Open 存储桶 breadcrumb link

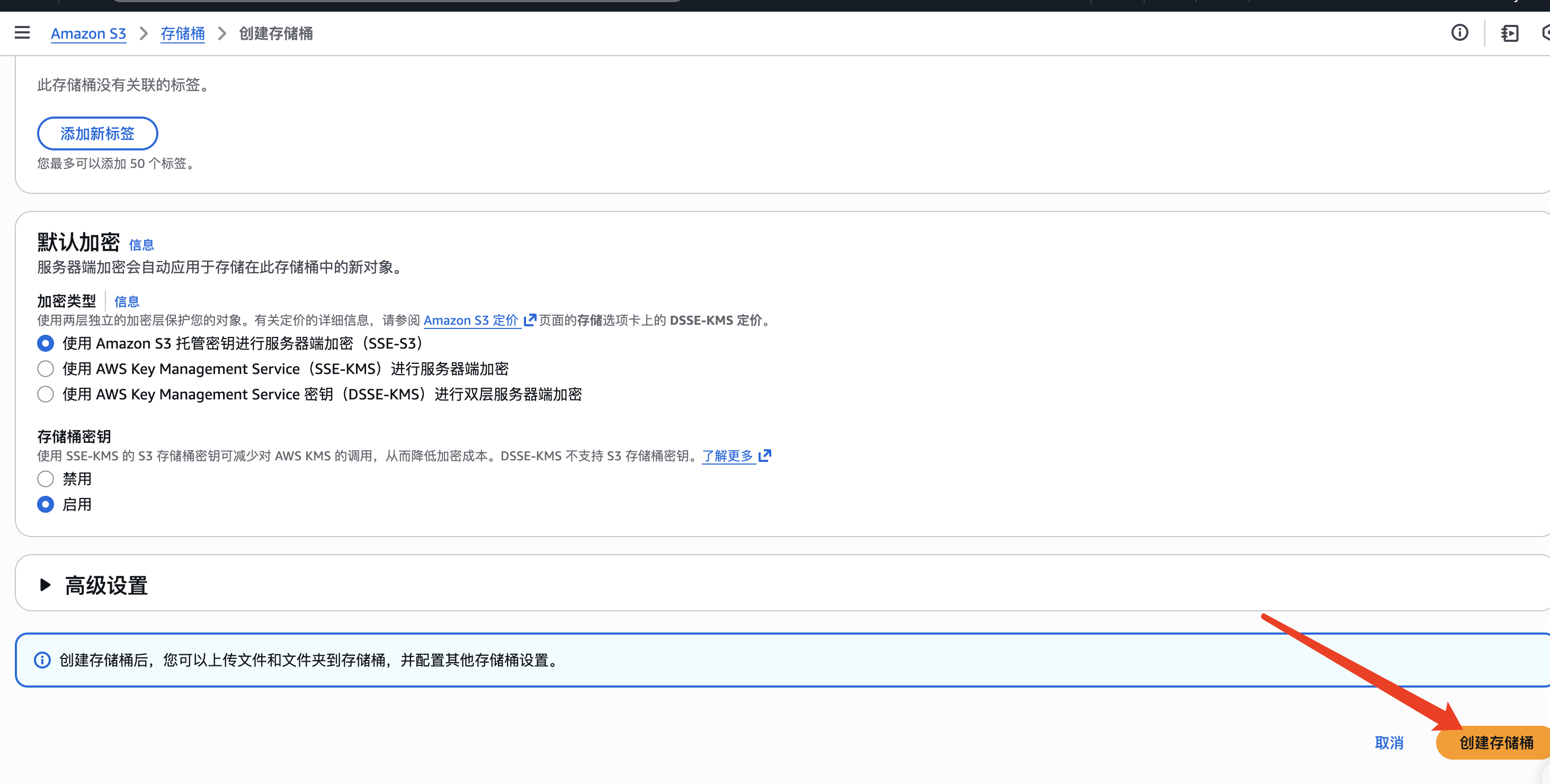click(x=182, y=34)
